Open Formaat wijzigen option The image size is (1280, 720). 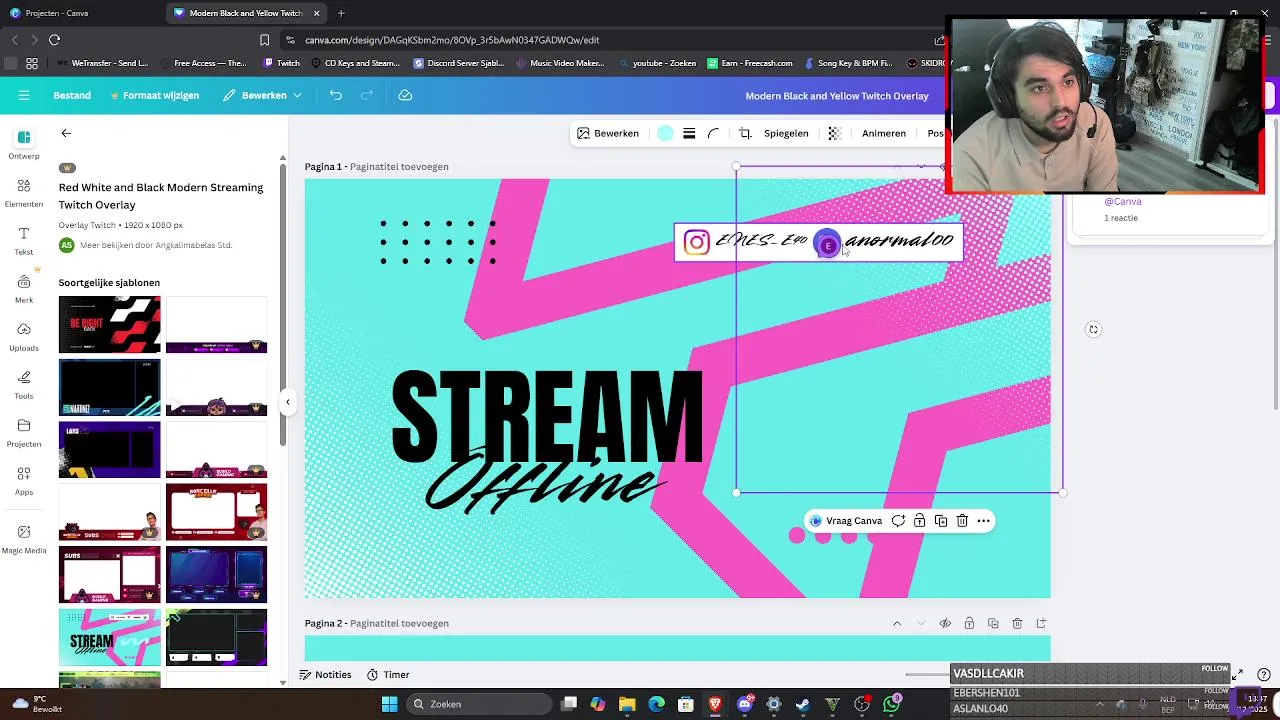[154, 95]
